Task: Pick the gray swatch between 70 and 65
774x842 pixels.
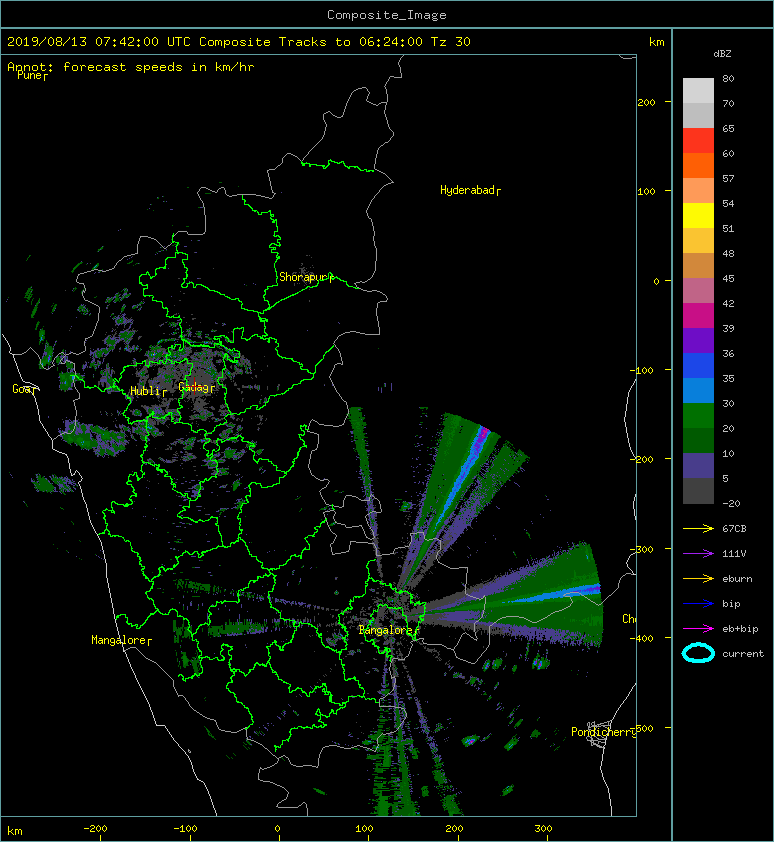Action: (698, 116)
